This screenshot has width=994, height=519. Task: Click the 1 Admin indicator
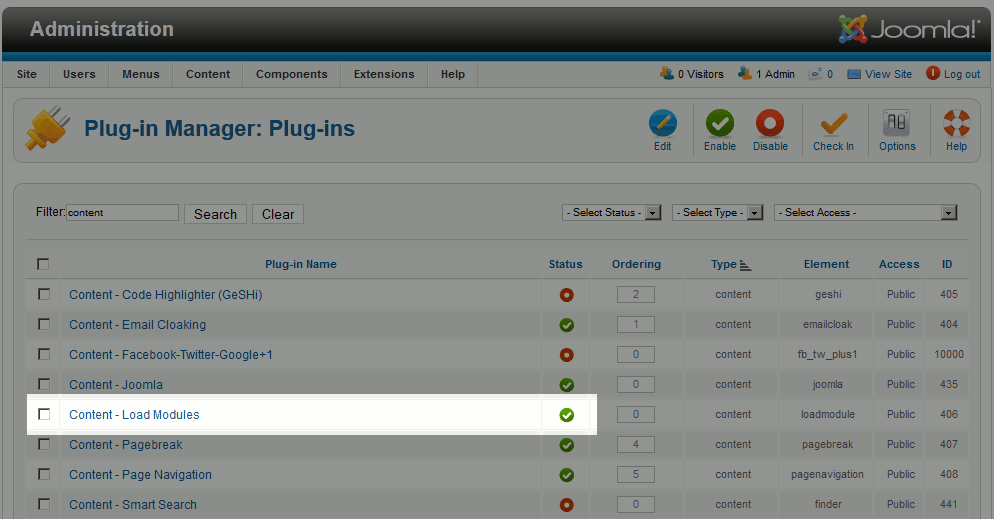pos(766,74)
